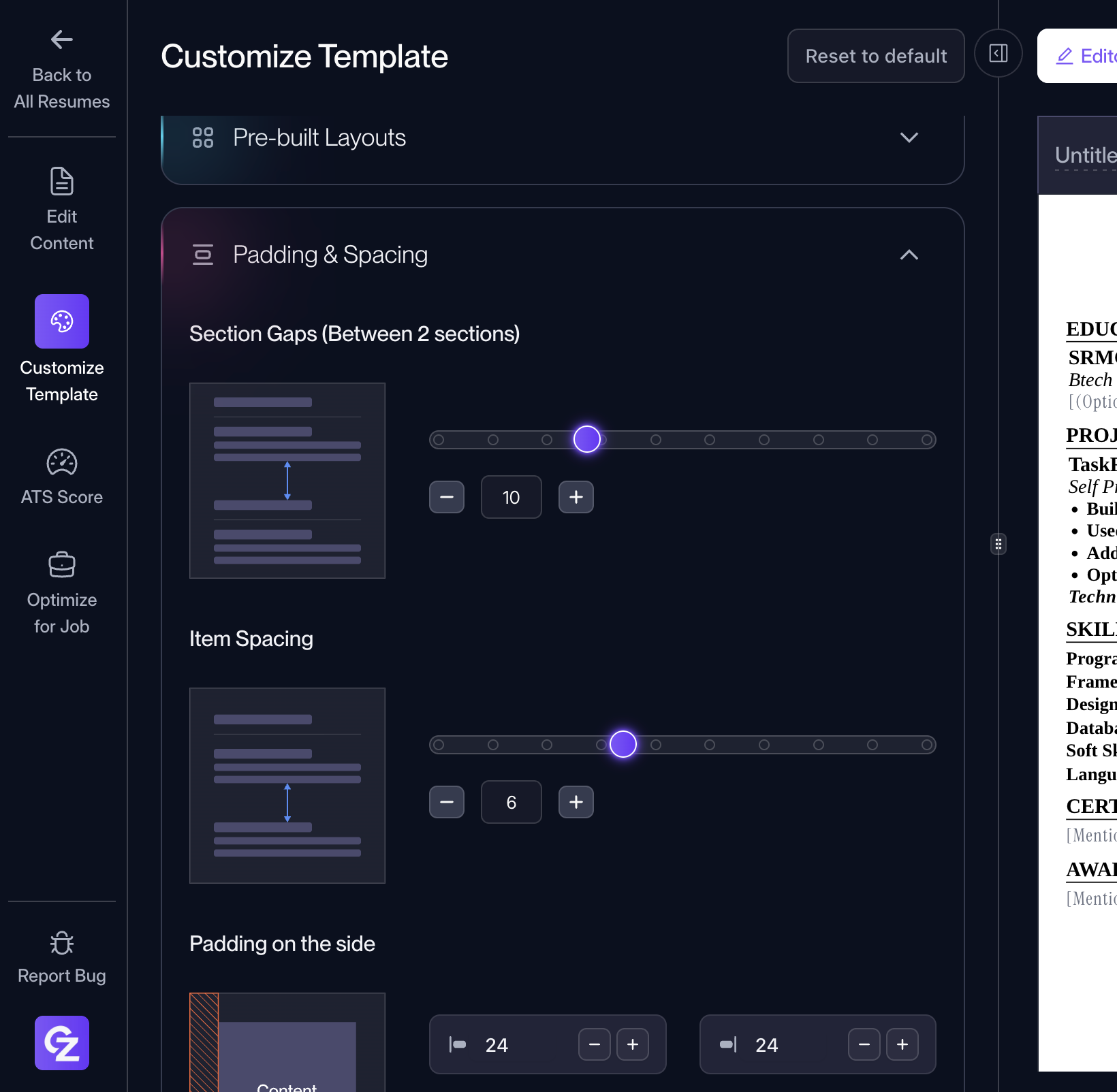Click the side padding preview thumbnail
Viewport: 1117px width, 1092px height.
click(x=287, y=1042)
